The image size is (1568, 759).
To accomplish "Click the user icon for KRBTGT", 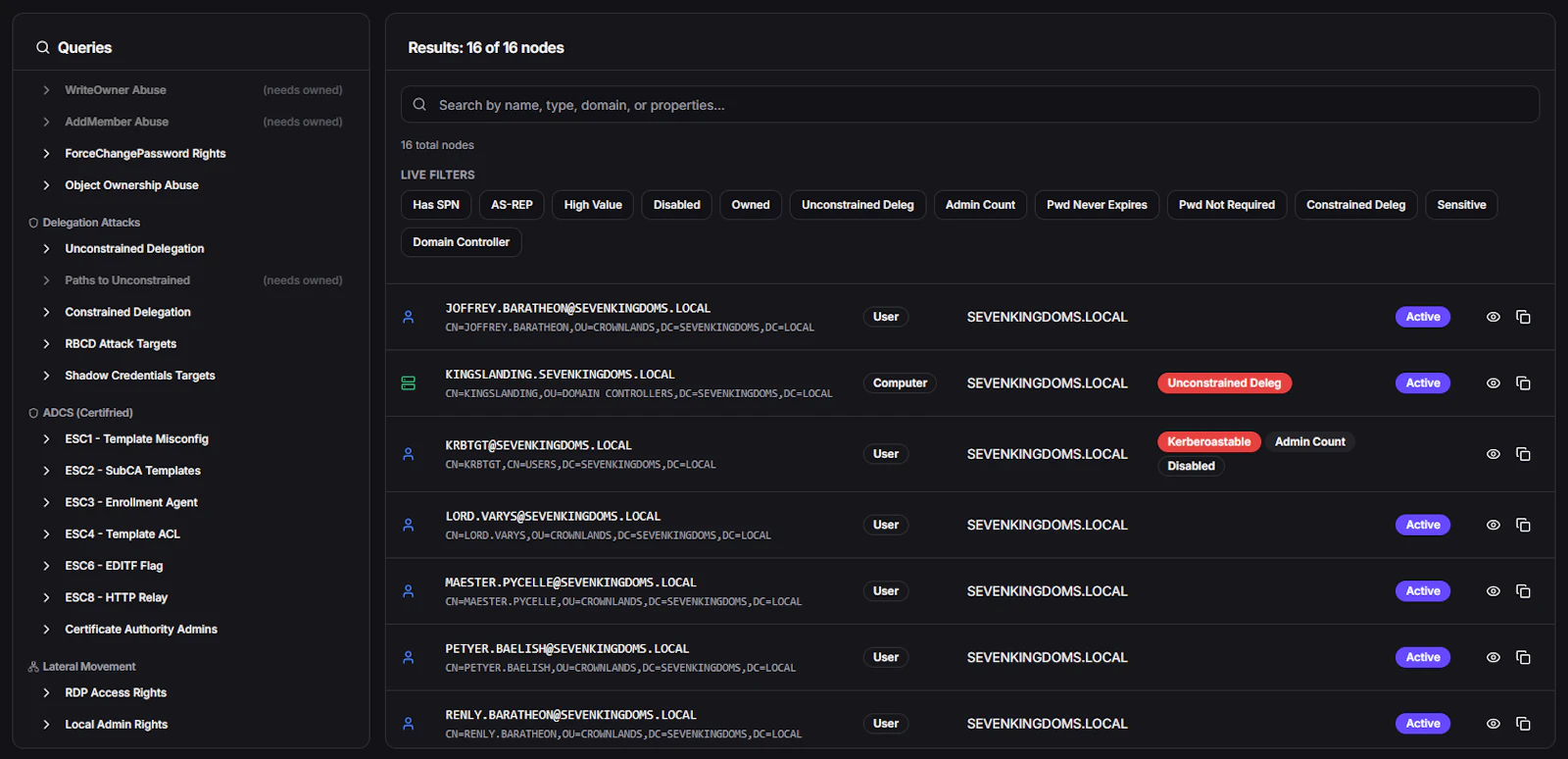I will click(x=409, y=454).
